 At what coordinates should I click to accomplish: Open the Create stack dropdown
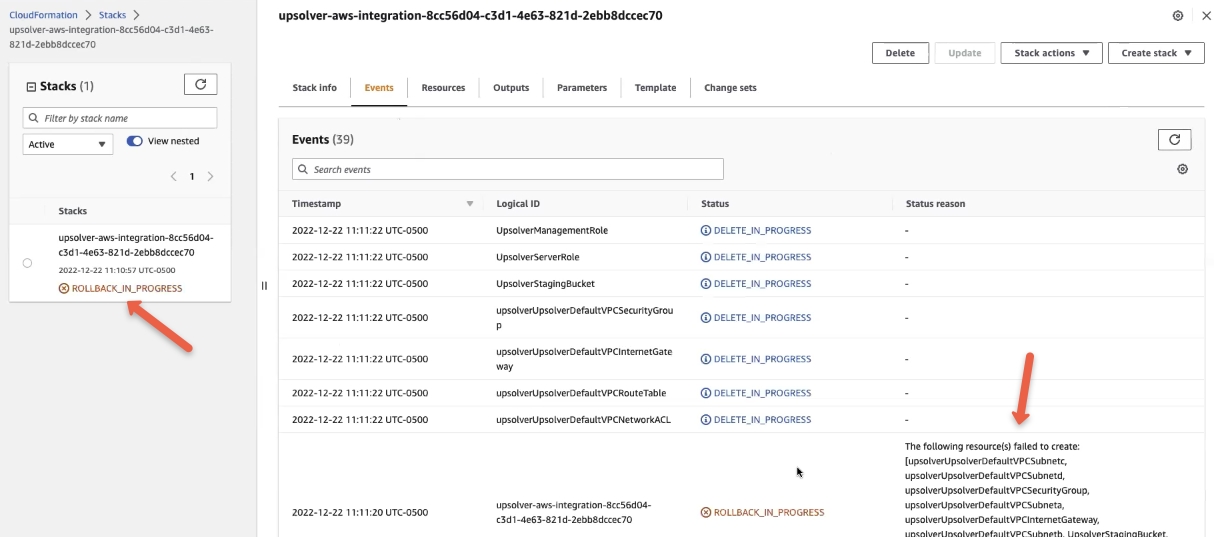(x=1155, y=53)
